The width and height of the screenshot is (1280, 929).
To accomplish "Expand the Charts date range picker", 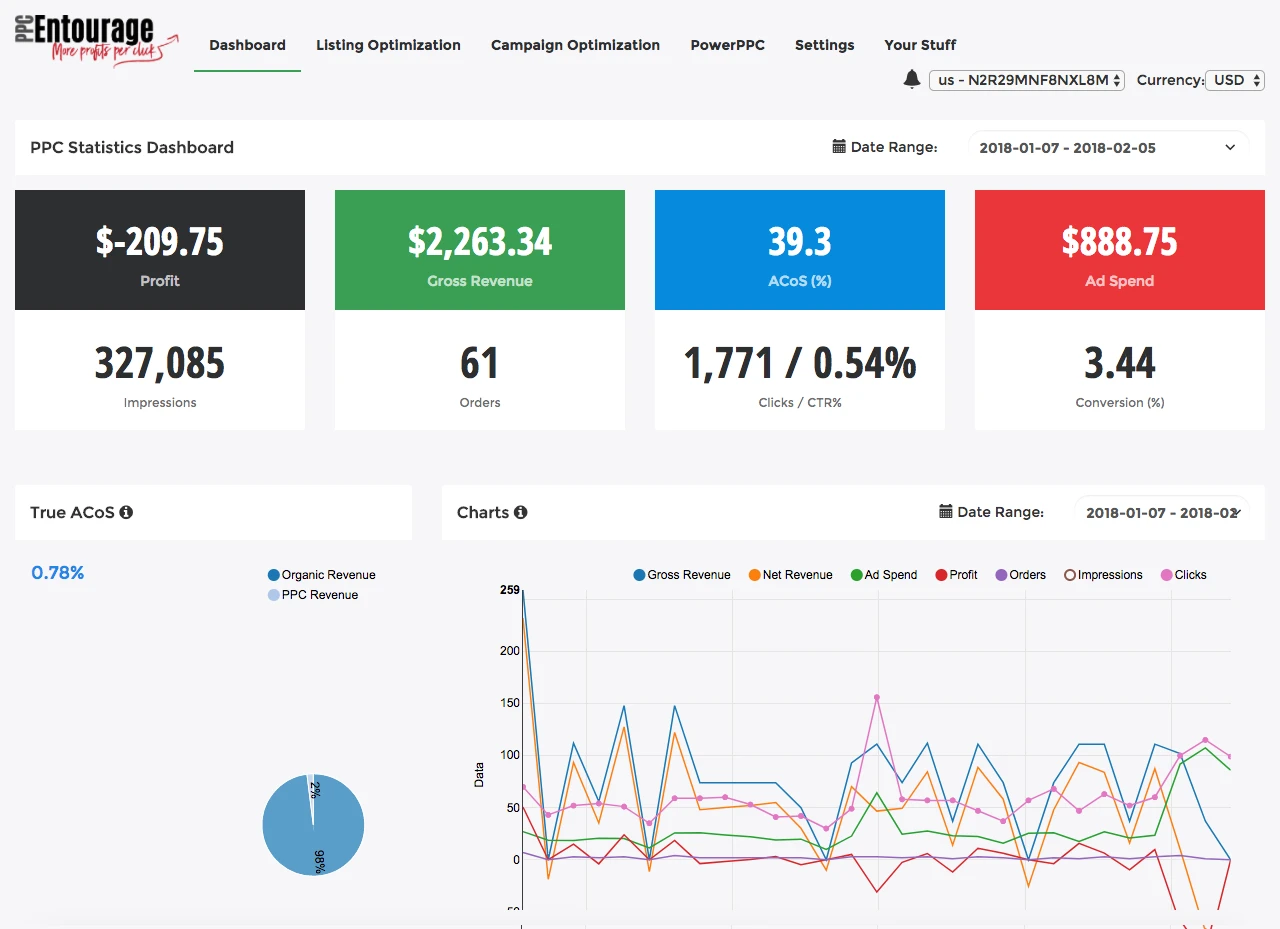I will (1162, 512).
